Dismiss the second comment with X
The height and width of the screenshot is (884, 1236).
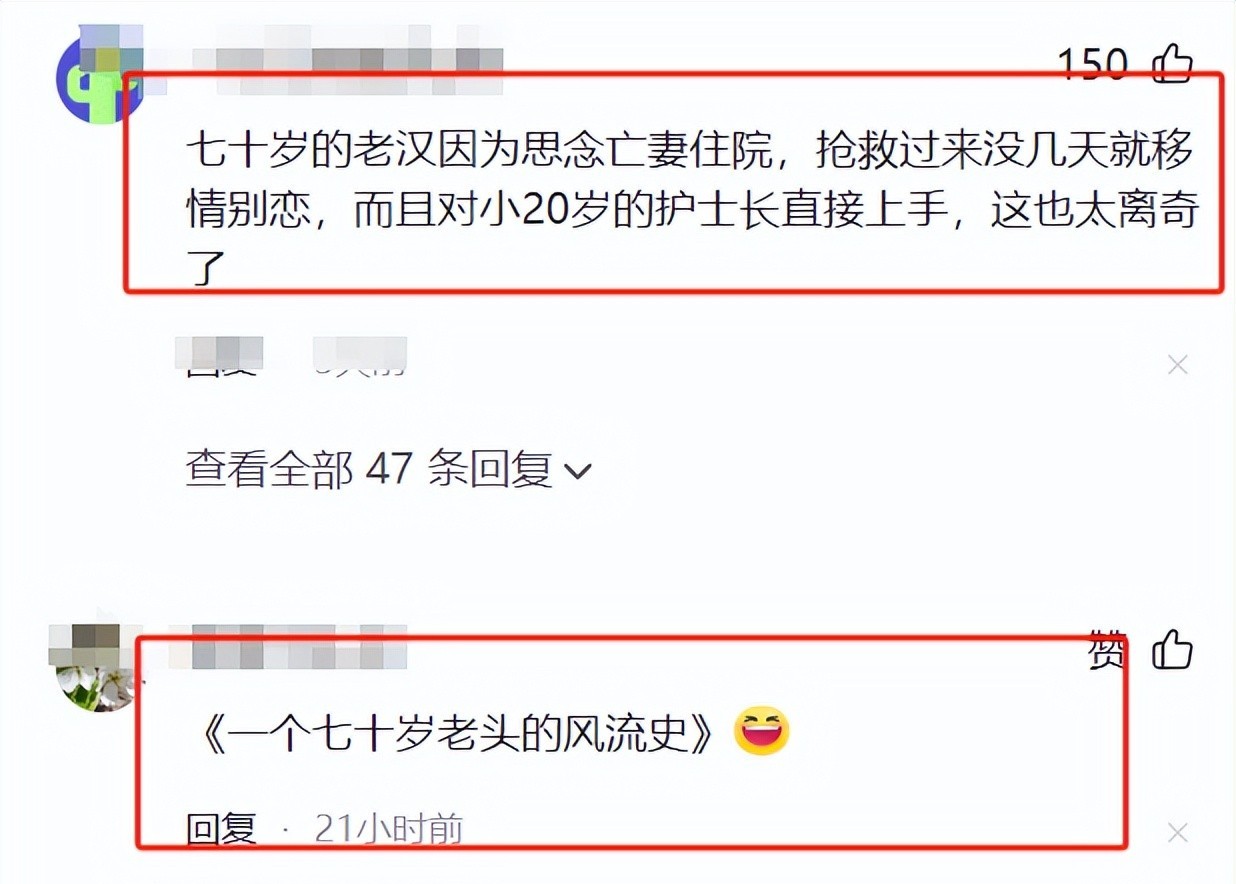coord(1177,832)
